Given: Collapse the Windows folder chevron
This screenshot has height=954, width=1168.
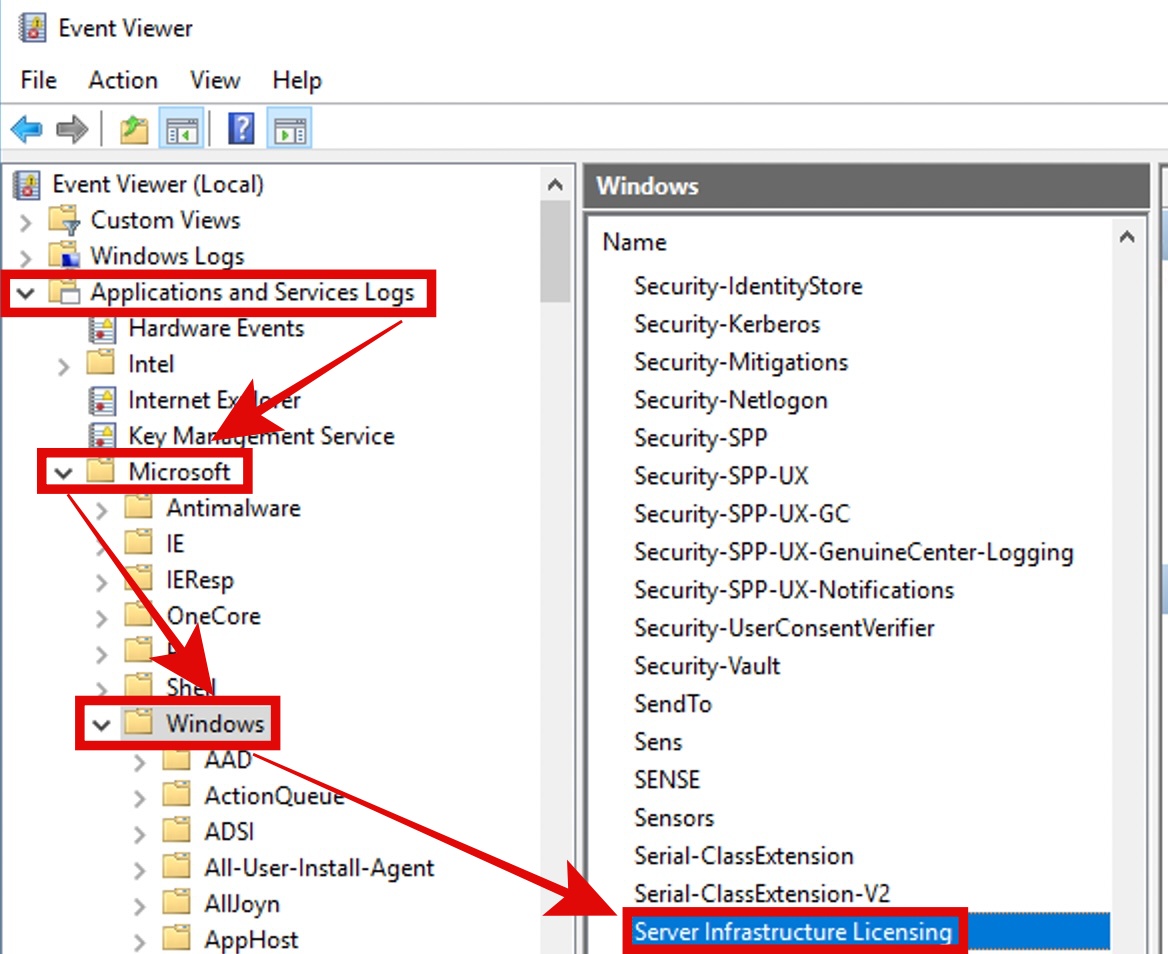Looking at the screenshot, I should coord(101,724).
